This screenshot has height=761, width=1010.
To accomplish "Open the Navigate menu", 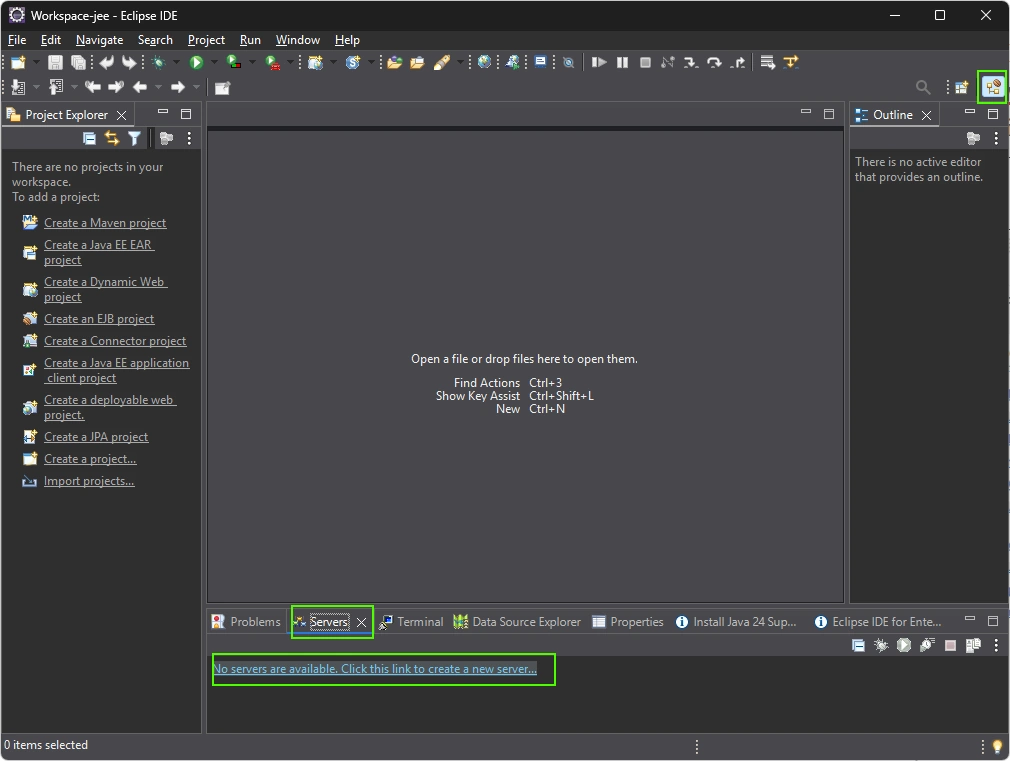I will click(99, 40).
